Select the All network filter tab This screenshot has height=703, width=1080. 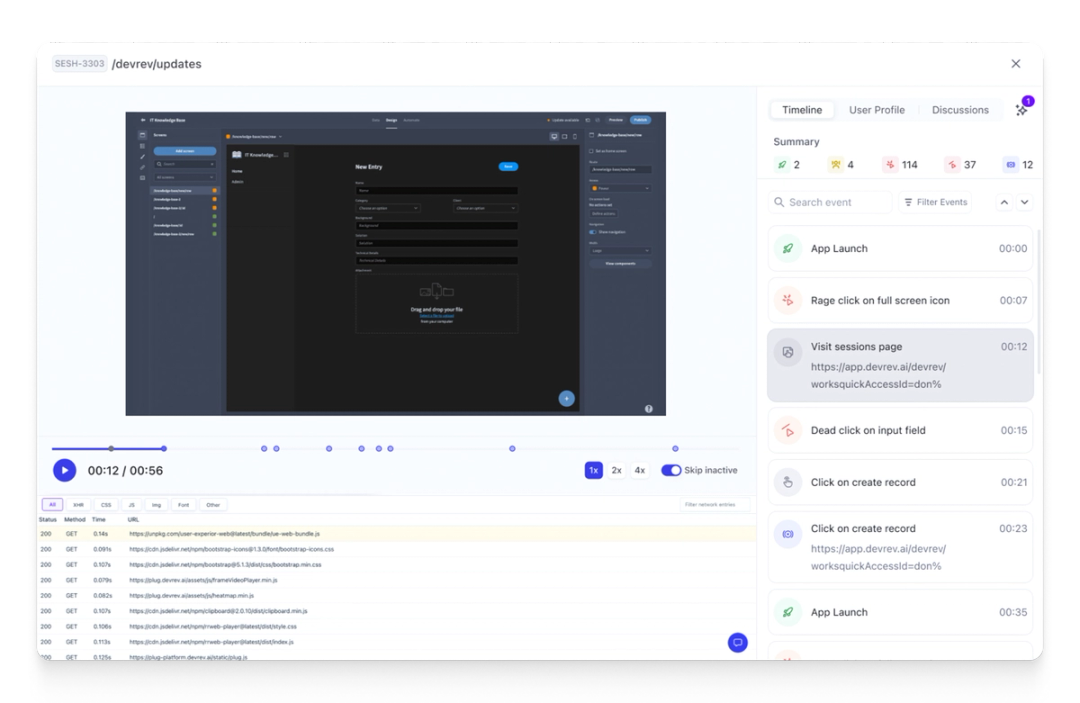[52, 505]
